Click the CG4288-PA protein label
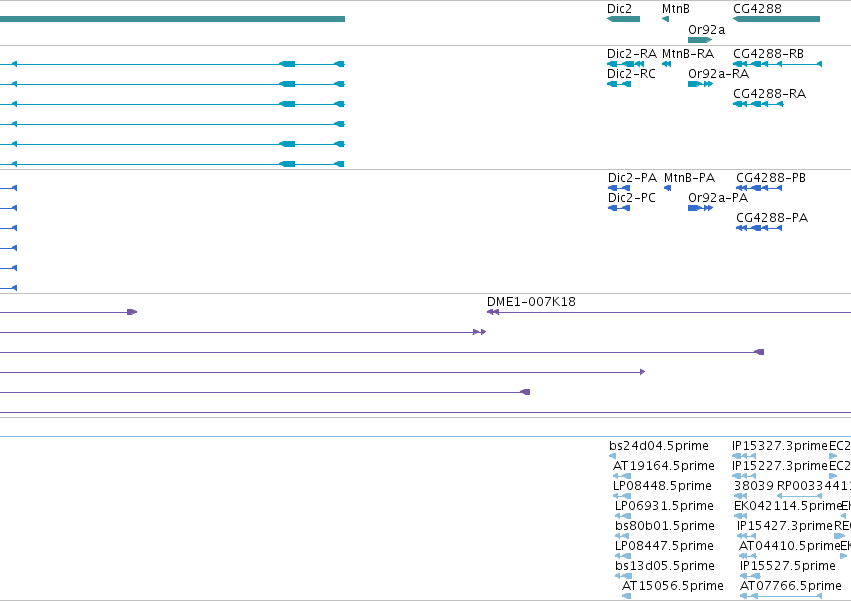Viewport: 851px width, 601px height. 772,218
